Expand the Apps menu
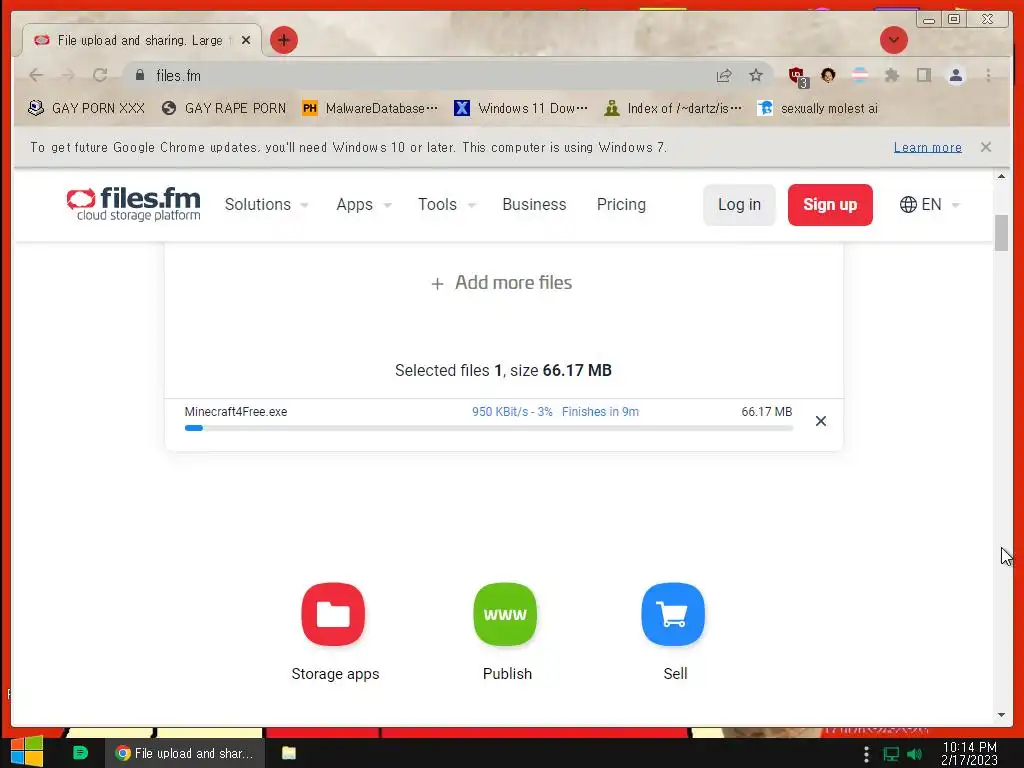 363,204
